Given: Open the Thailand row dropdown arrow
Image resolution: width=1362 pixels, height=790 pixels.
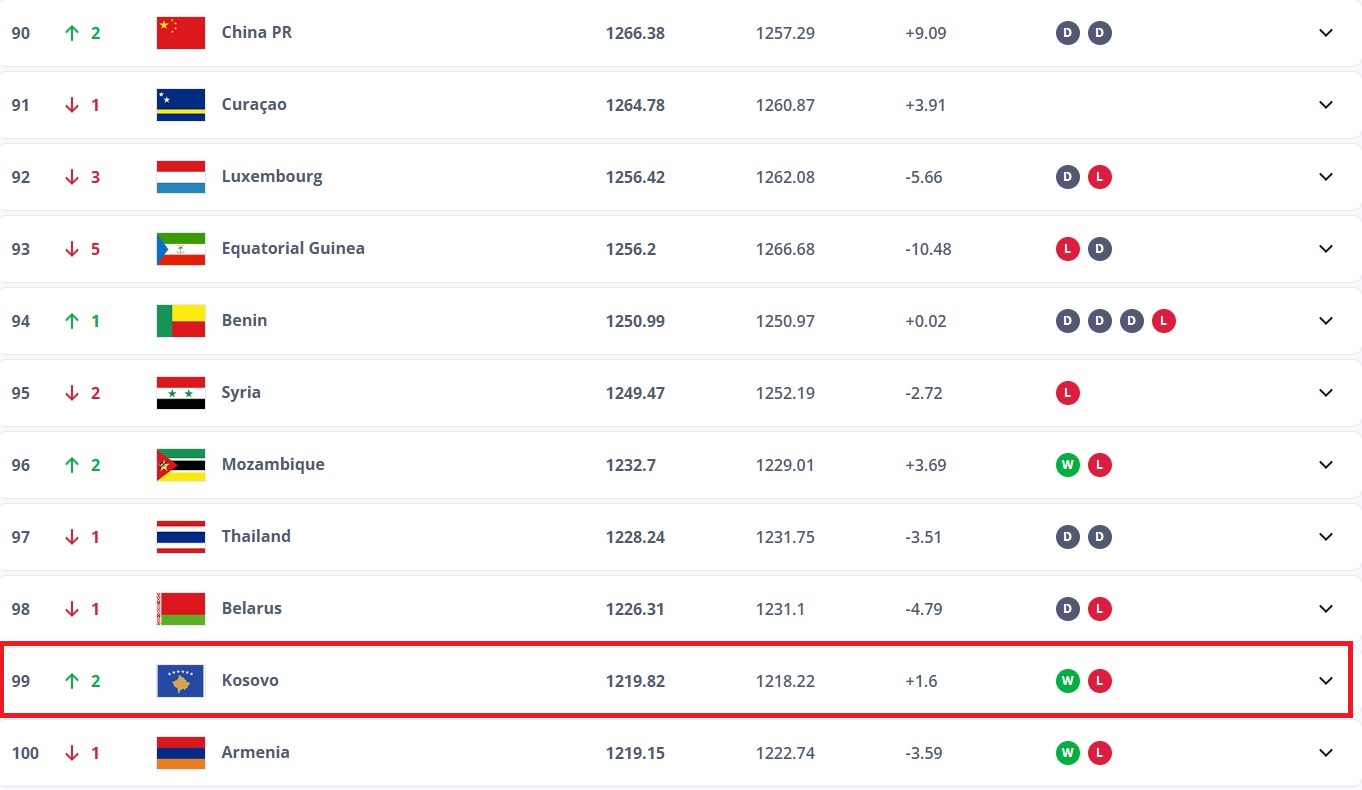Looking at the screenshot, I should pos(1326,537).
